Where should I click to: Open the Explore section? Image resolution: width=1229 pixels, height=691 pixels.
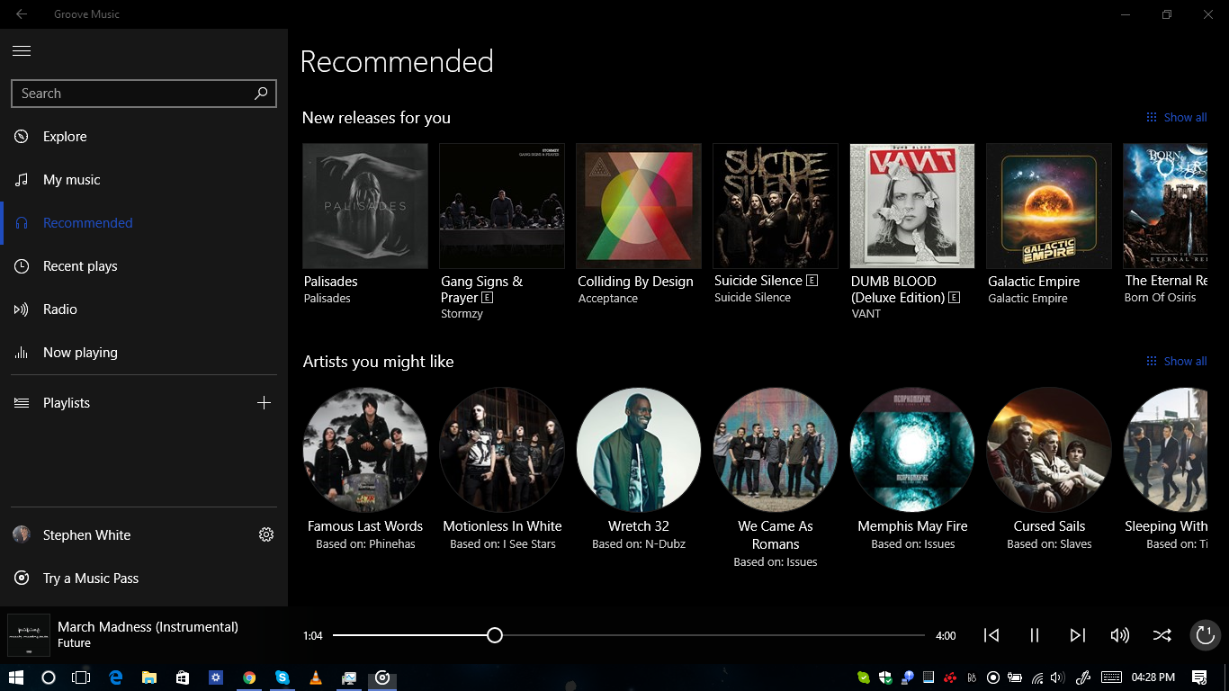144,136
